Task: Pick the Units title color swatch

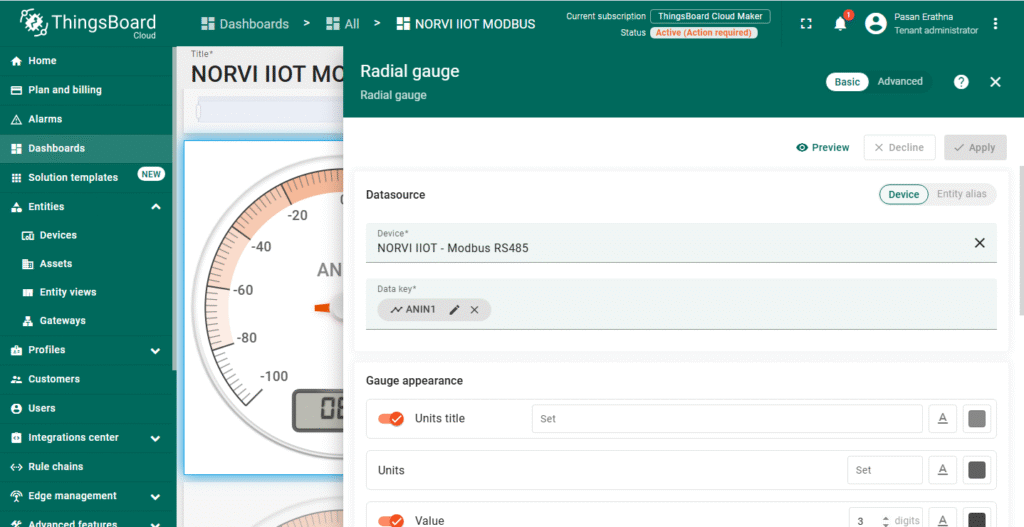Action: 977,419
